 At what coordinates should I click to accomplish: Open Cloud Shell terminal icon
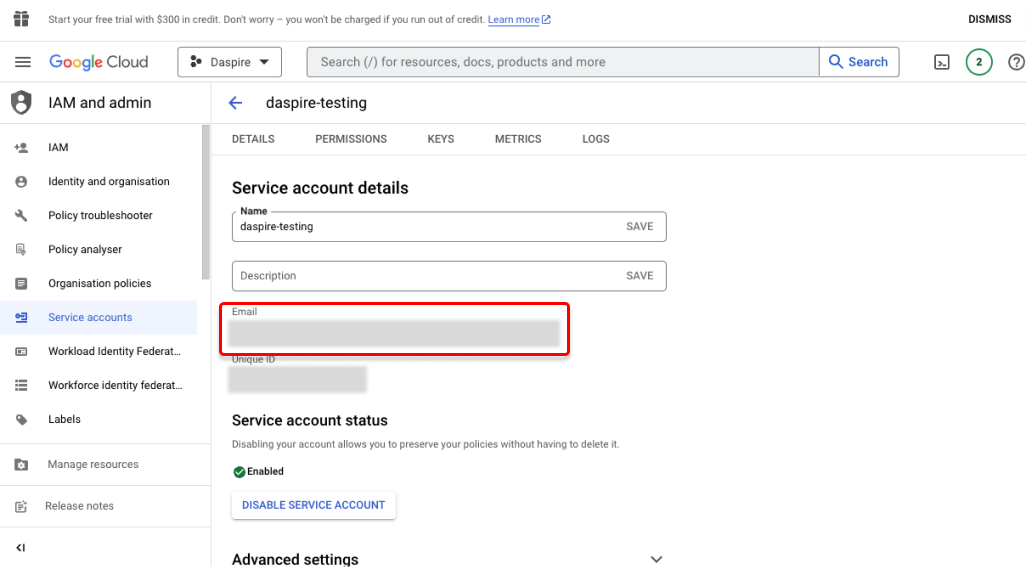pyautogui.click(x=942, y=62)
